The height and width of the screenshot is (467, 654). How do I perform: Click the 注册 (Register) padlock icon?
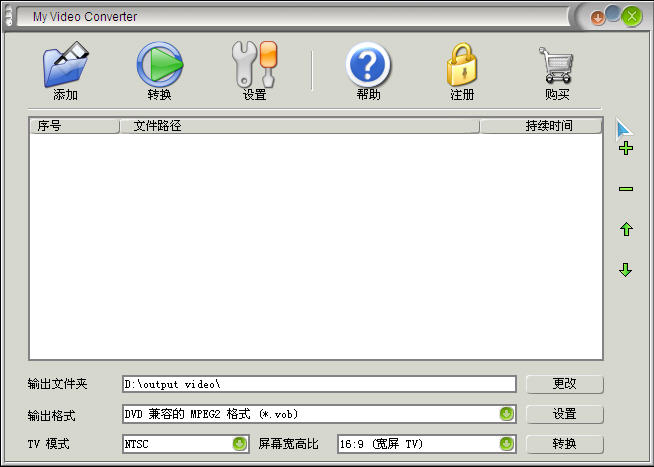pyautogui.click(x=462, y=65)
